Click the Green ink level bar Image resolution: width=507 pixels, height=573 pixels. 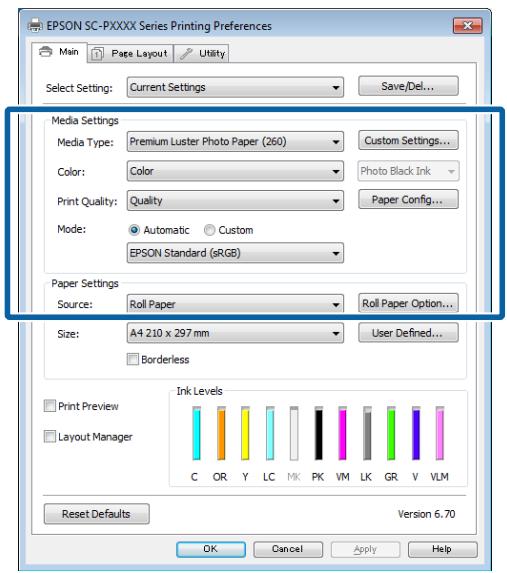(x=391, y=433)
